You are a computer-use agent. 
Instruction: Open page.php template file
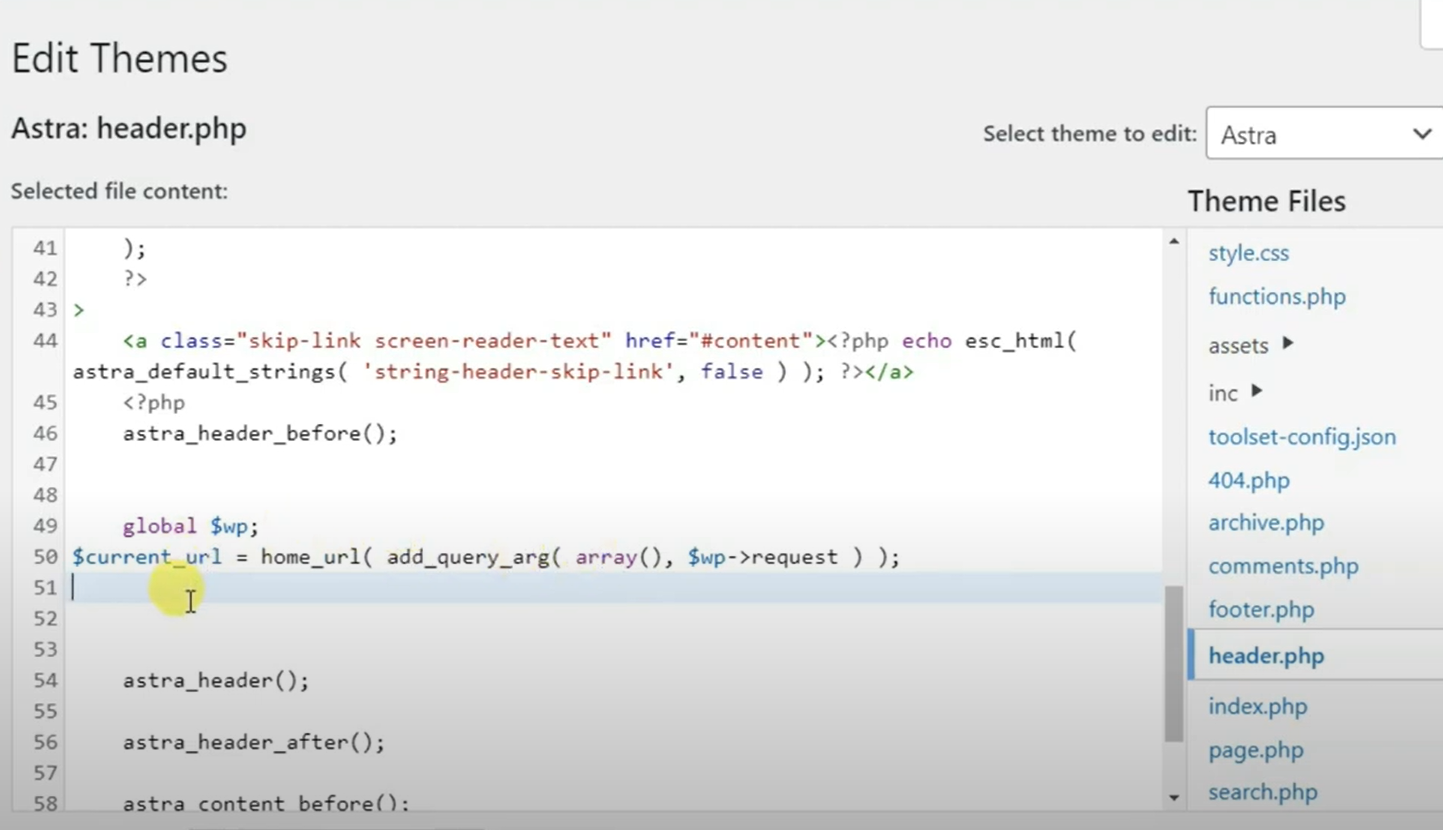1255,750
